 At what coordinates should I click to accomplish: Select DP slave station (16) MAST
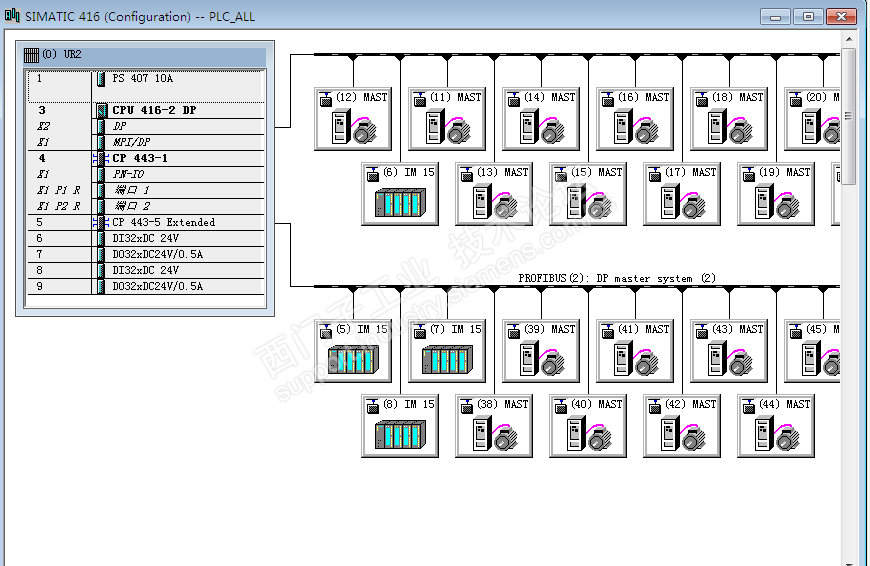[x=635, y=119]
